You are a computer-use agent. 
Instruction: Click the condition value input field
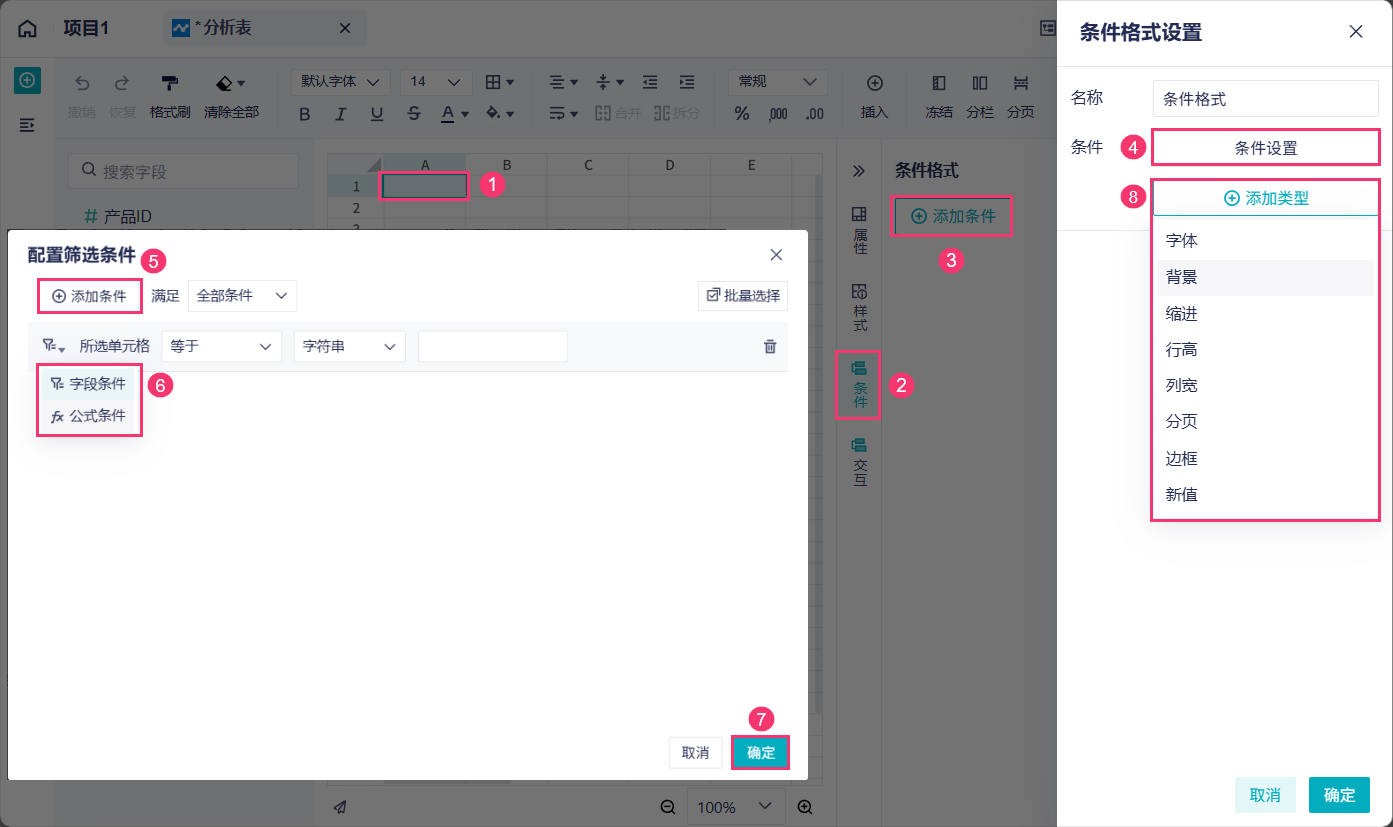pos(493,346)
